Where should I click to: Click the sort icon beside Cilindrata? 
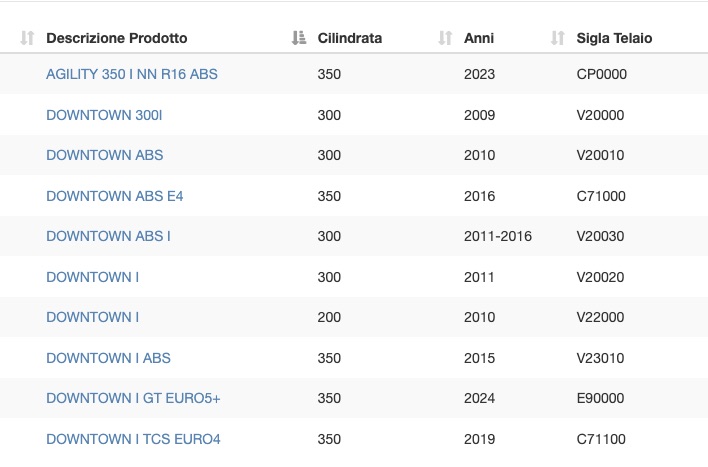[298, 38]
